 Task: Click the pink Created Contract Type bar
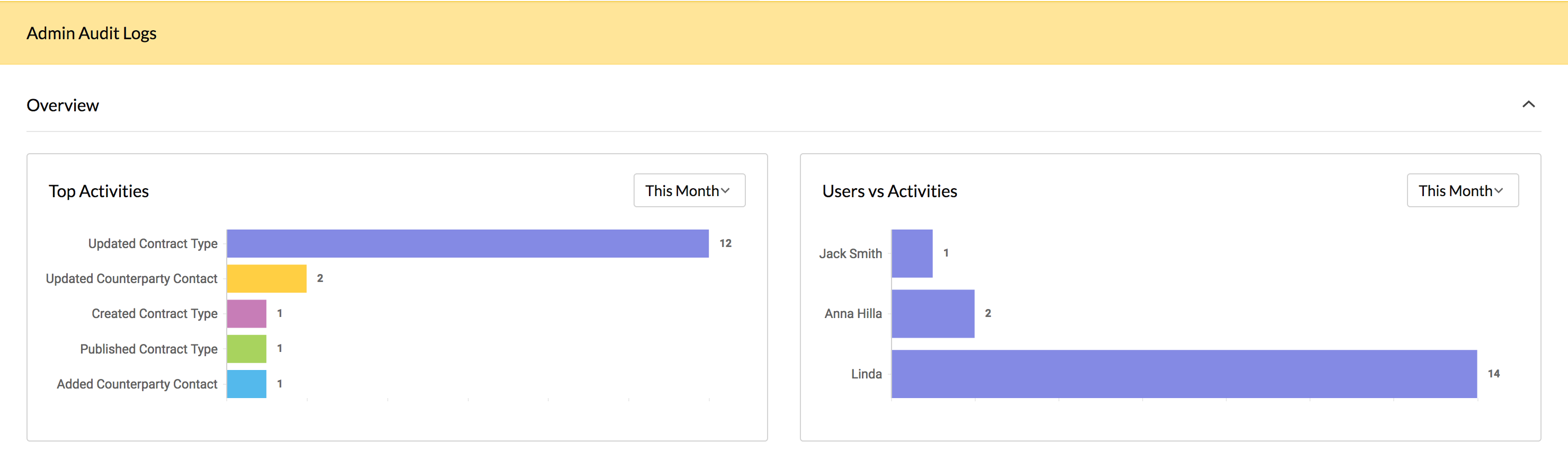[x=246, y=313]
